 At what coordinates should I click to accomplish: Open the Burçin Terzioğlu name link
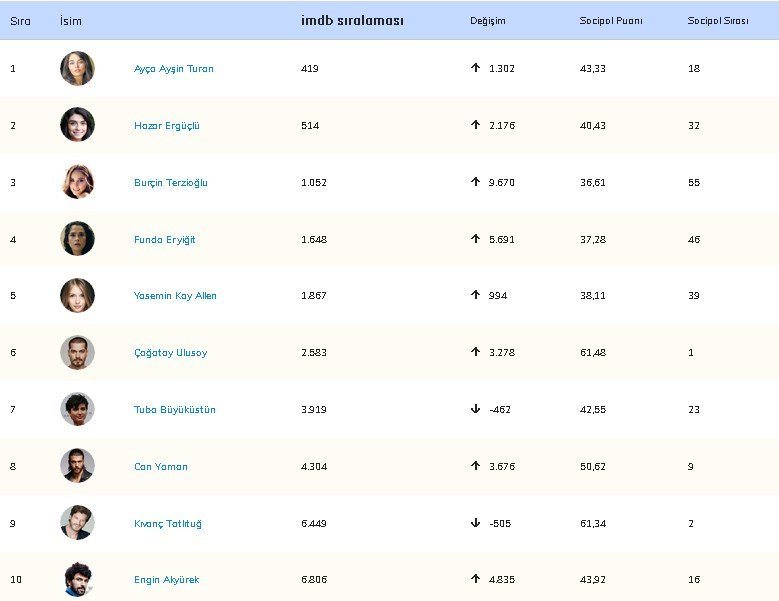tap(171, 183)
